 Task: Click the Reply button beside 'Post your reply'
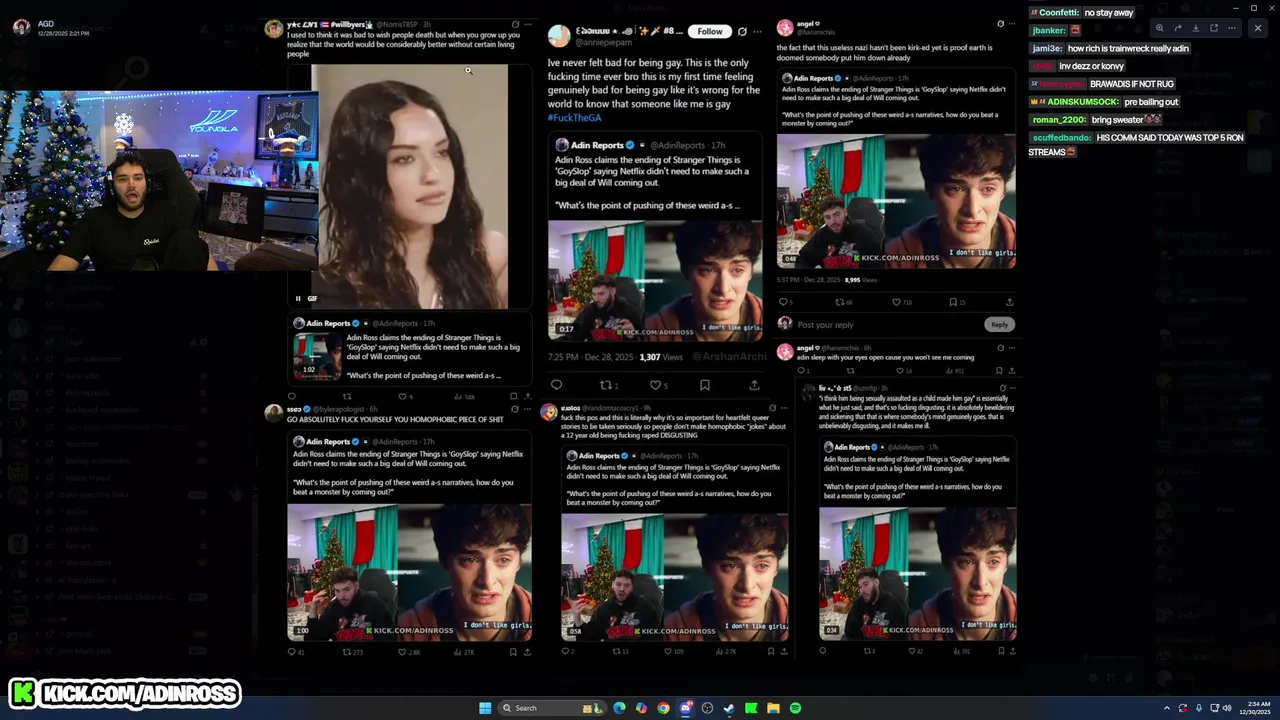pos(999,324)
